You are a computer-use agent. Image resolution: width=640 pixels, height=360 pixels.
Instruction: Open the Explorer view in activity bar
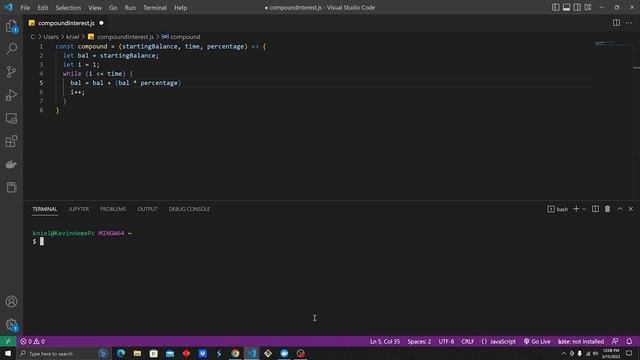11,27
